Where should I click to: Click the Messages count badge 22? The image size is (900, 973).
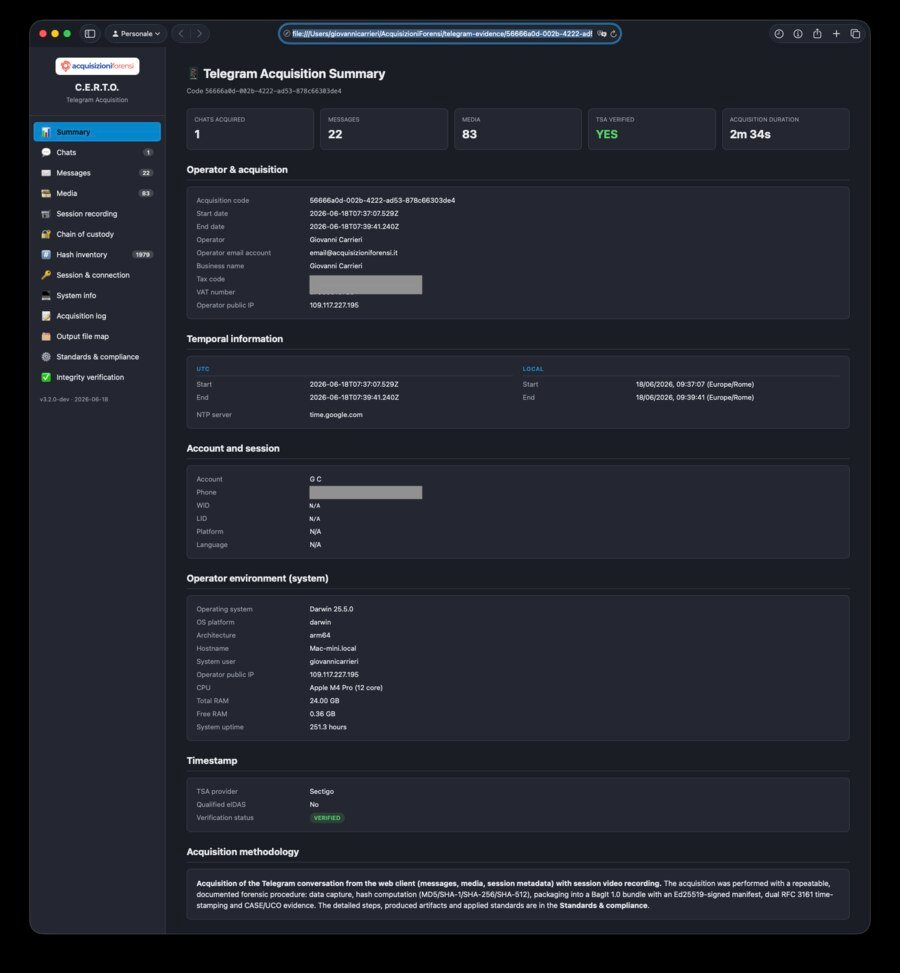(146, 173)
